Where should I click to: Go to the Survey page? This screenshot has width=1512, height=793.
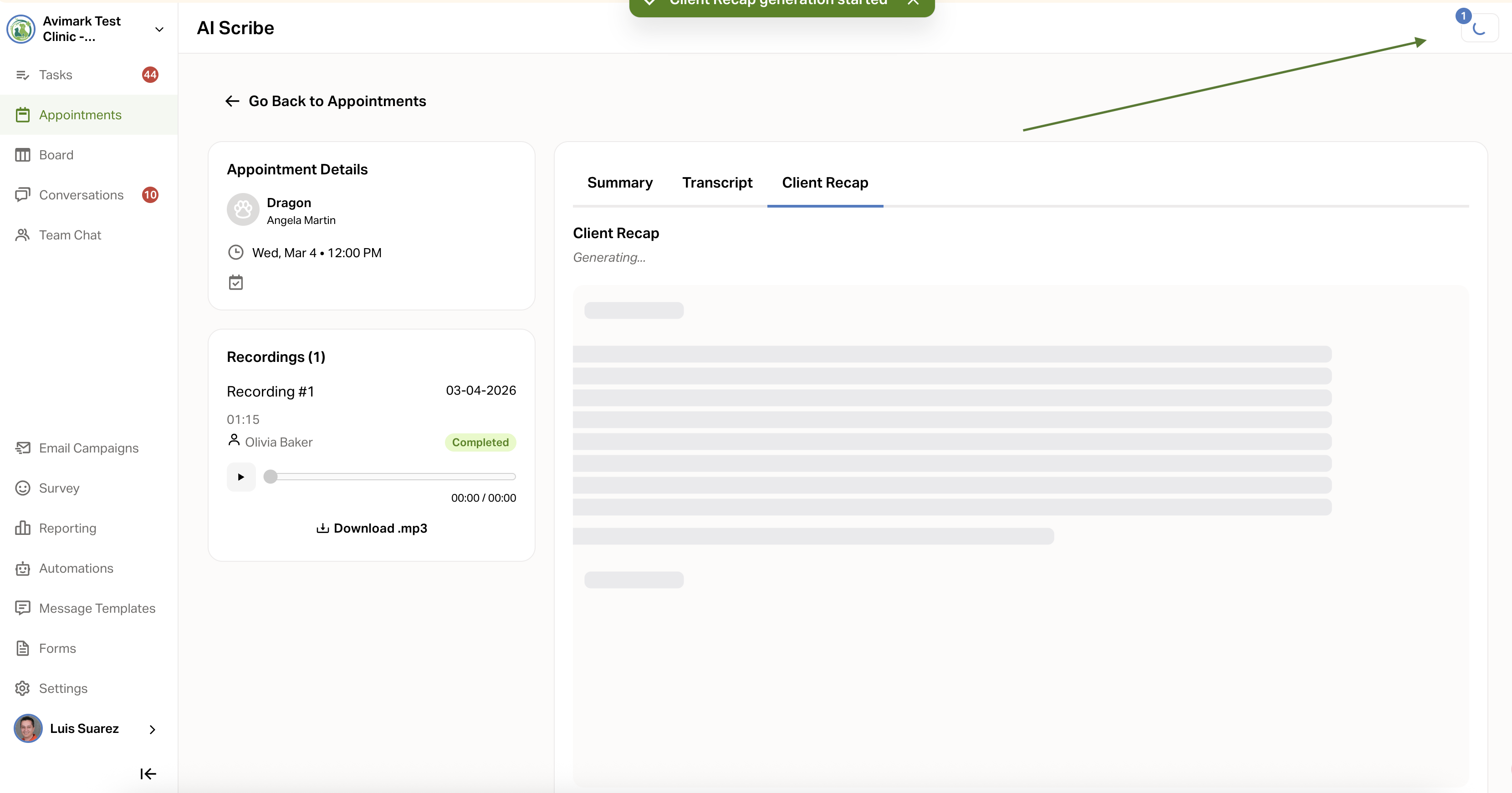(59, 488)
